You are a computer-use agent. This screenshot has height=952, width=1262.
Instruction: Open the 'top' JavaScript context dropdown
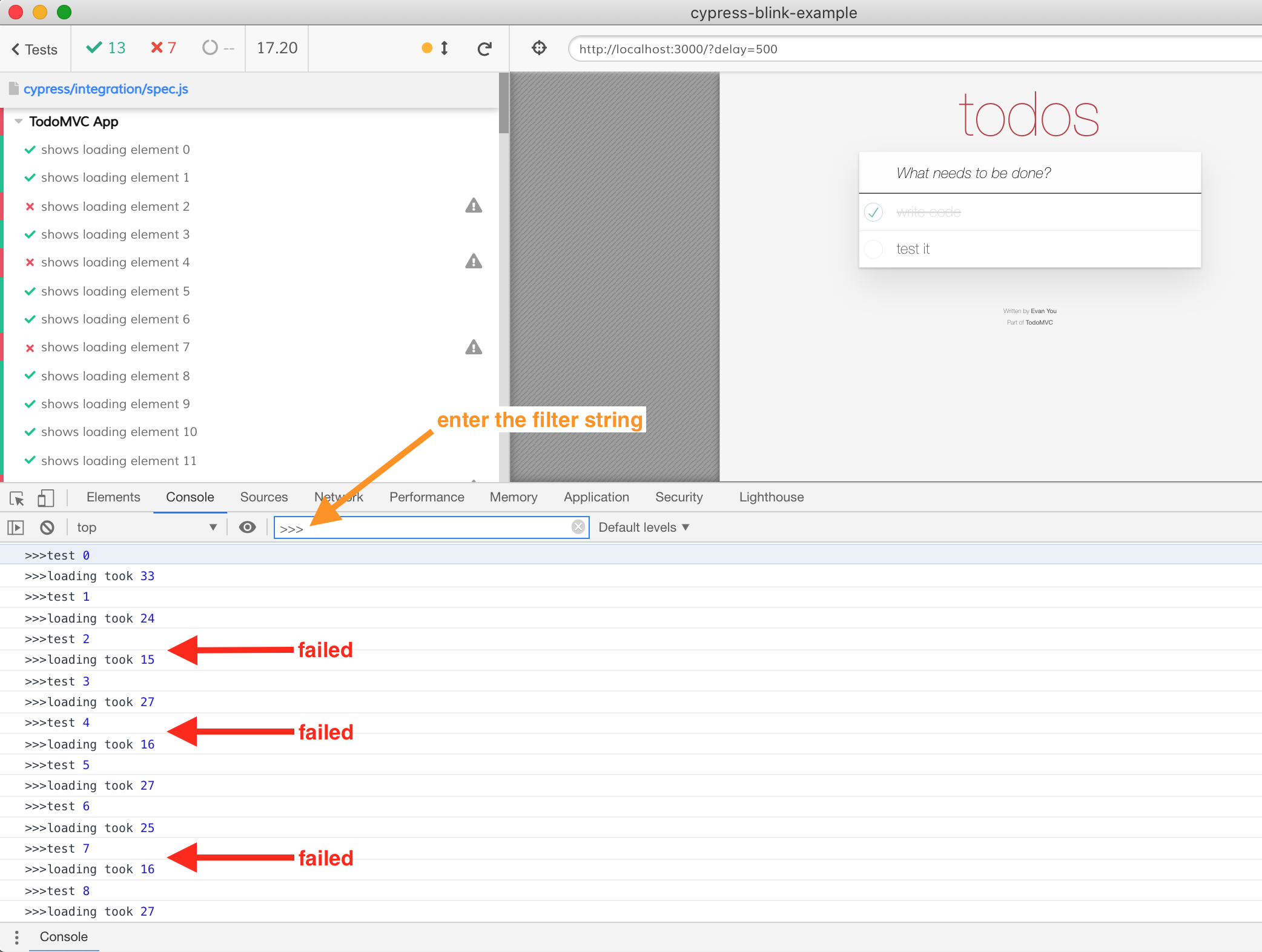point(147,527)
